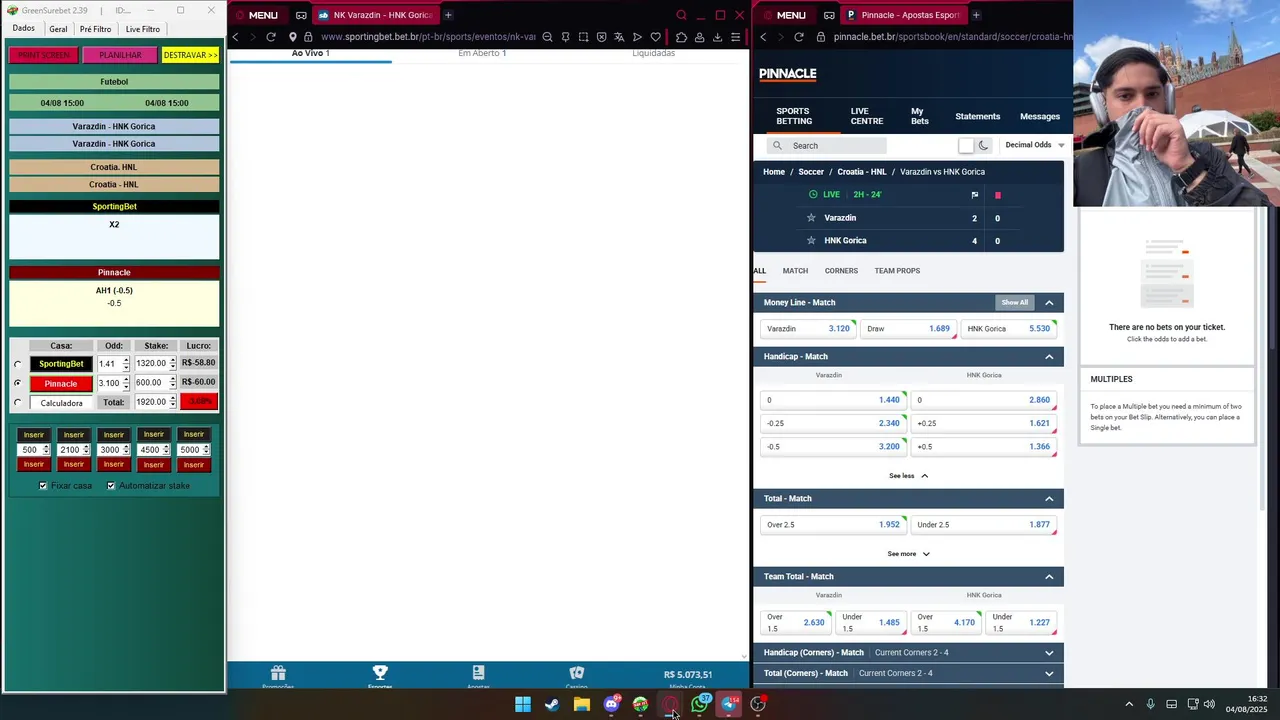This screenshot has width=1280, height=720.
Task: Click the Sportingbet URL address bar
Action: coord(428,37)
